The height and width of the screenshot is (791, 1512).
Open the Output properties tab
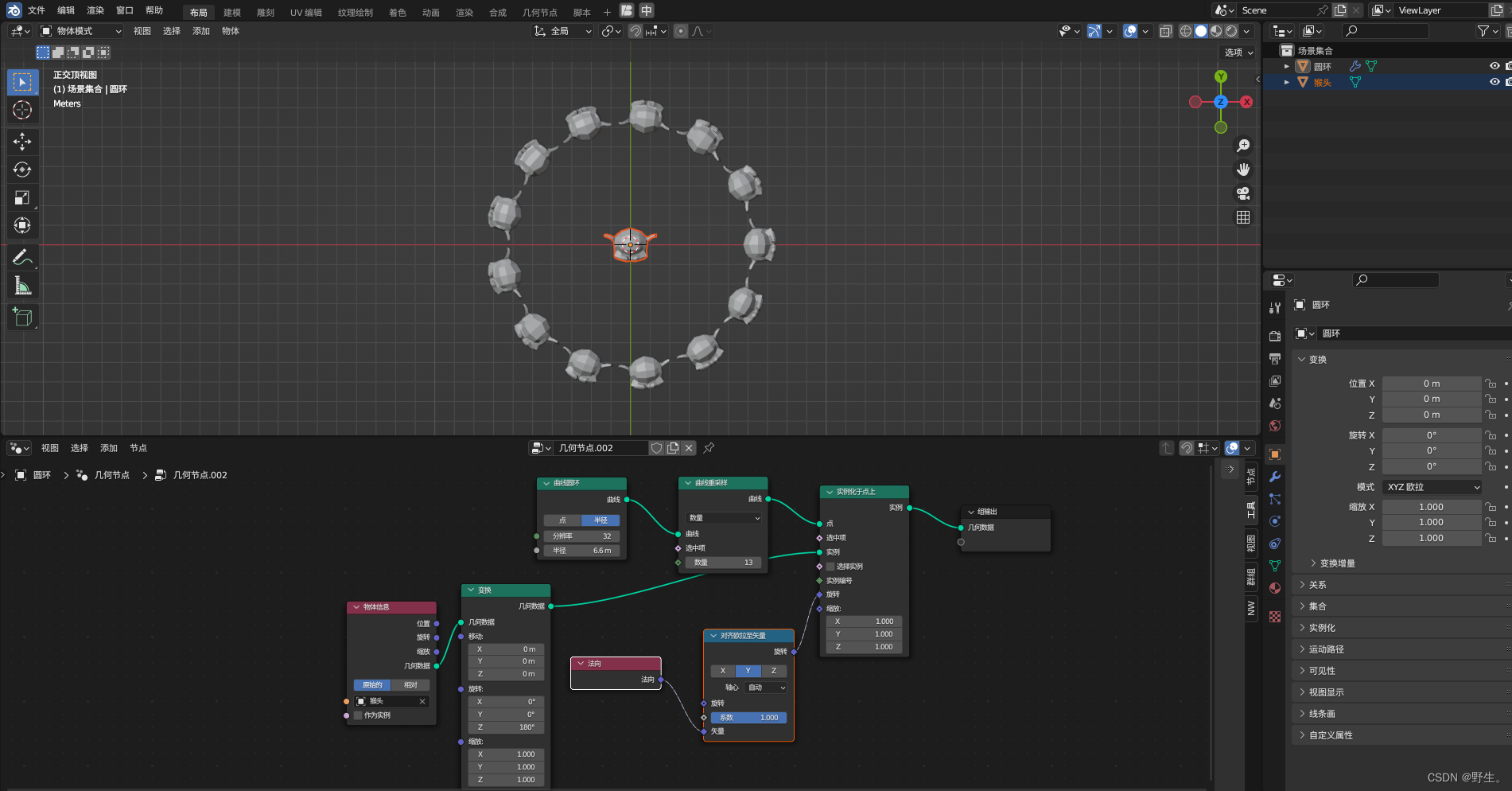[1275, 358]
